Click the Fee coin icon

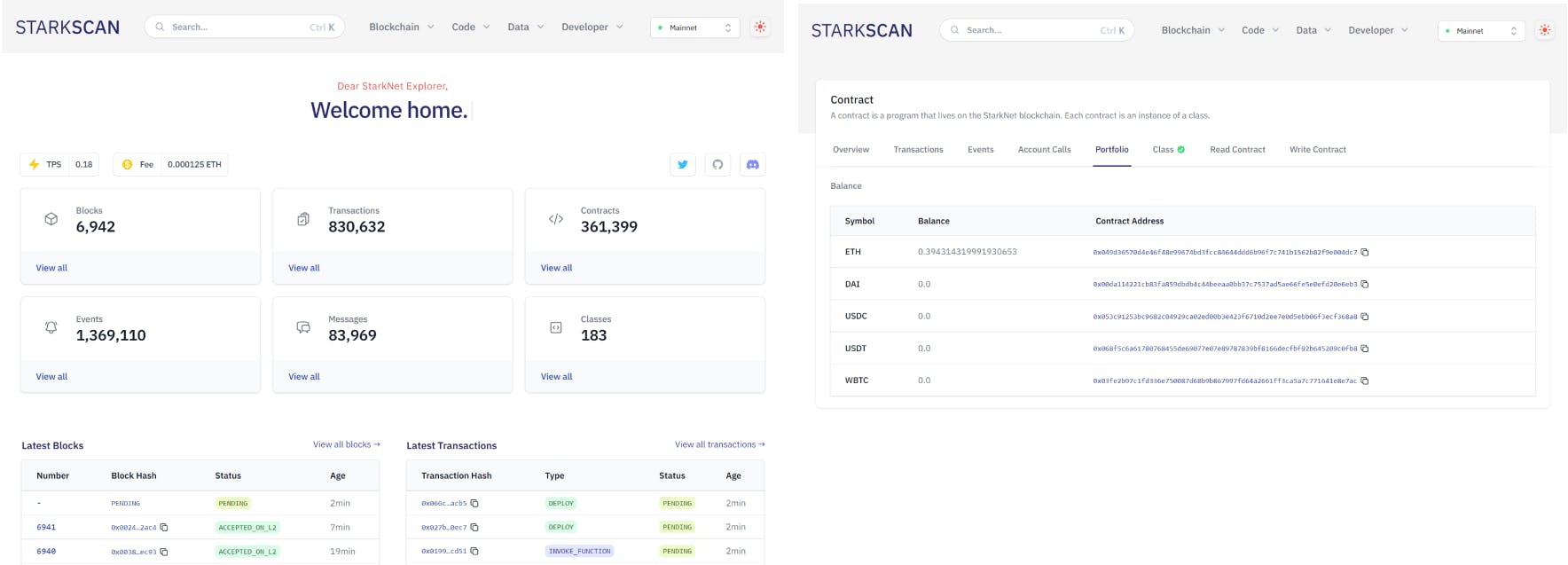click(127, 164)
